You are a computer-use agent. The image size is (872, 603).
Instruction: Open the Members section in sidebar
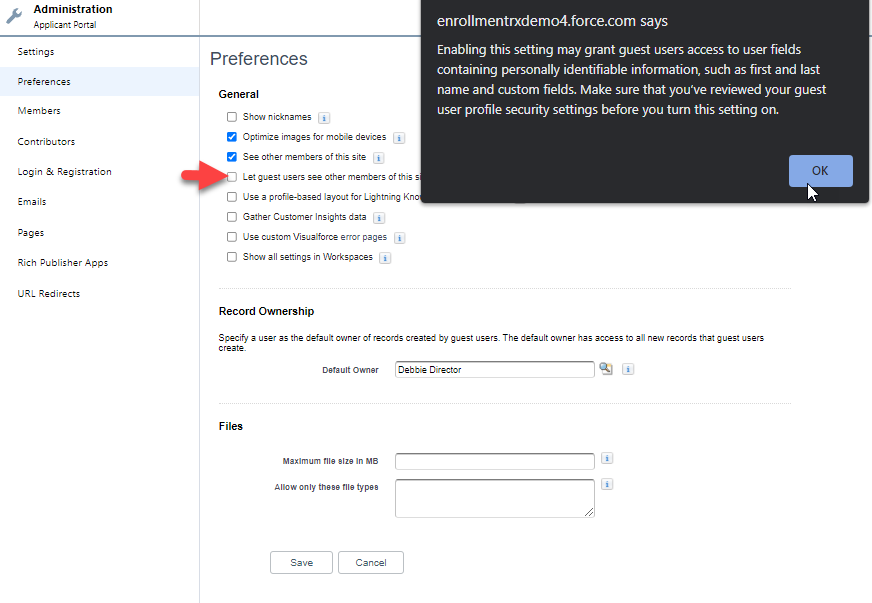coord(39,111)
